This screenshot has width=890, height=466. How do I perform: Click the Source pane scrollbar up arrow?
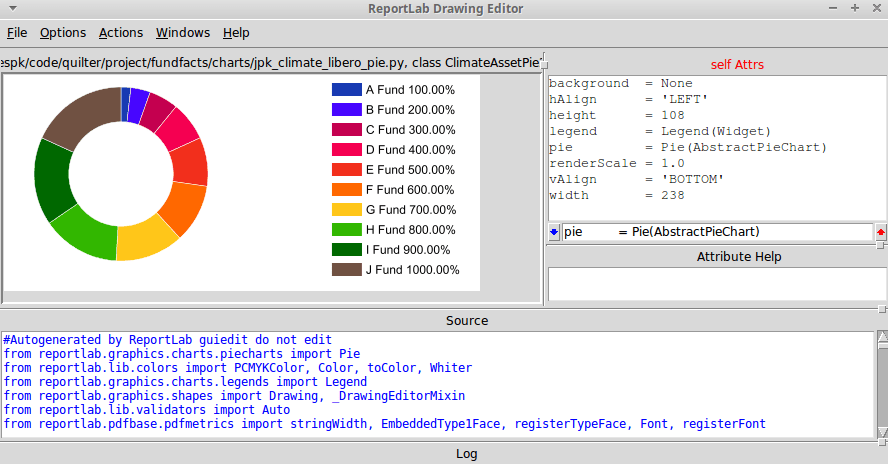(x=883, y=337)
